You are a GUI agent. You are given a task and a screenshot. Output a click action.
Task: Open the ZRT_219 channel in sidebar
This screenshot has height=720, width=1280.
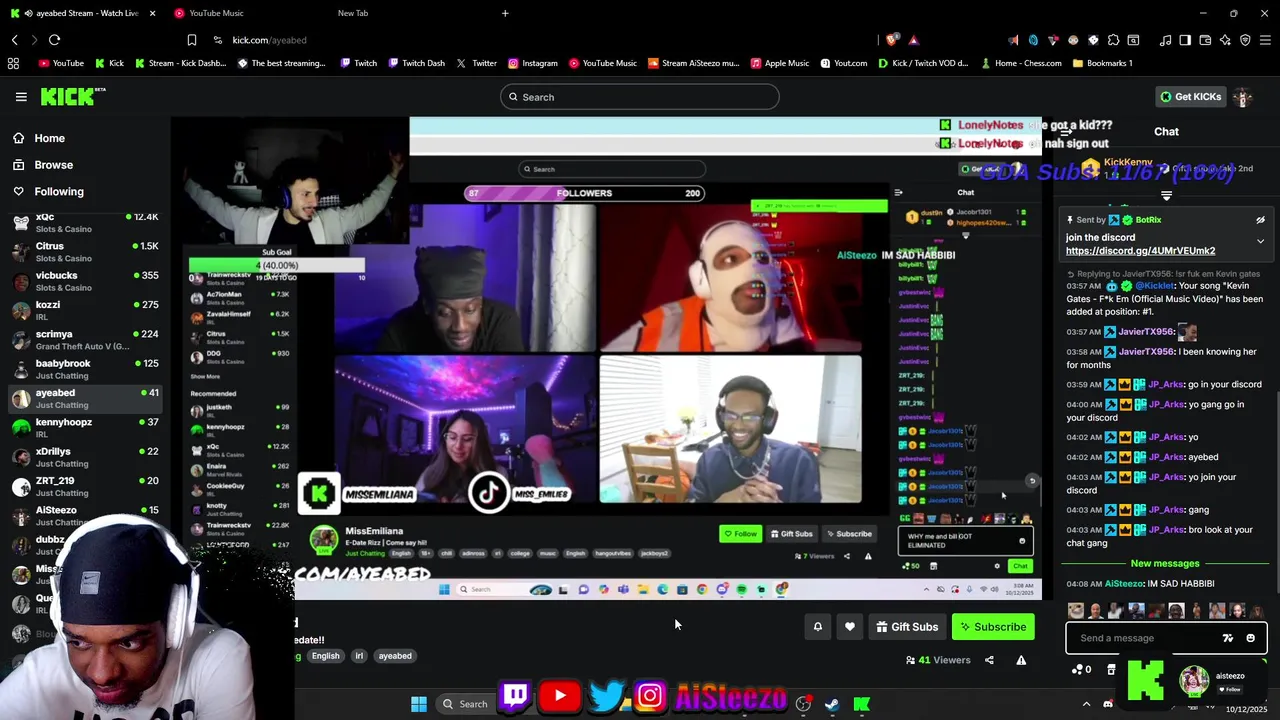click(x=85, y=486)
